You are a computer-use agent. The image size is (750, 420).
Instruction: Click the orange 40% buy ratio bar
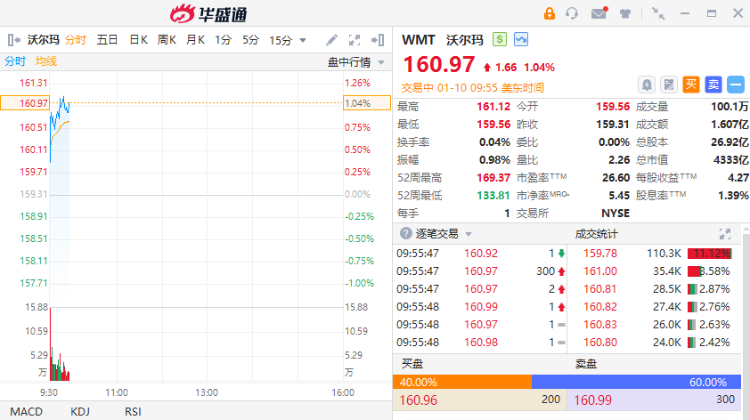pyautogui.click(x=462, y=382)
